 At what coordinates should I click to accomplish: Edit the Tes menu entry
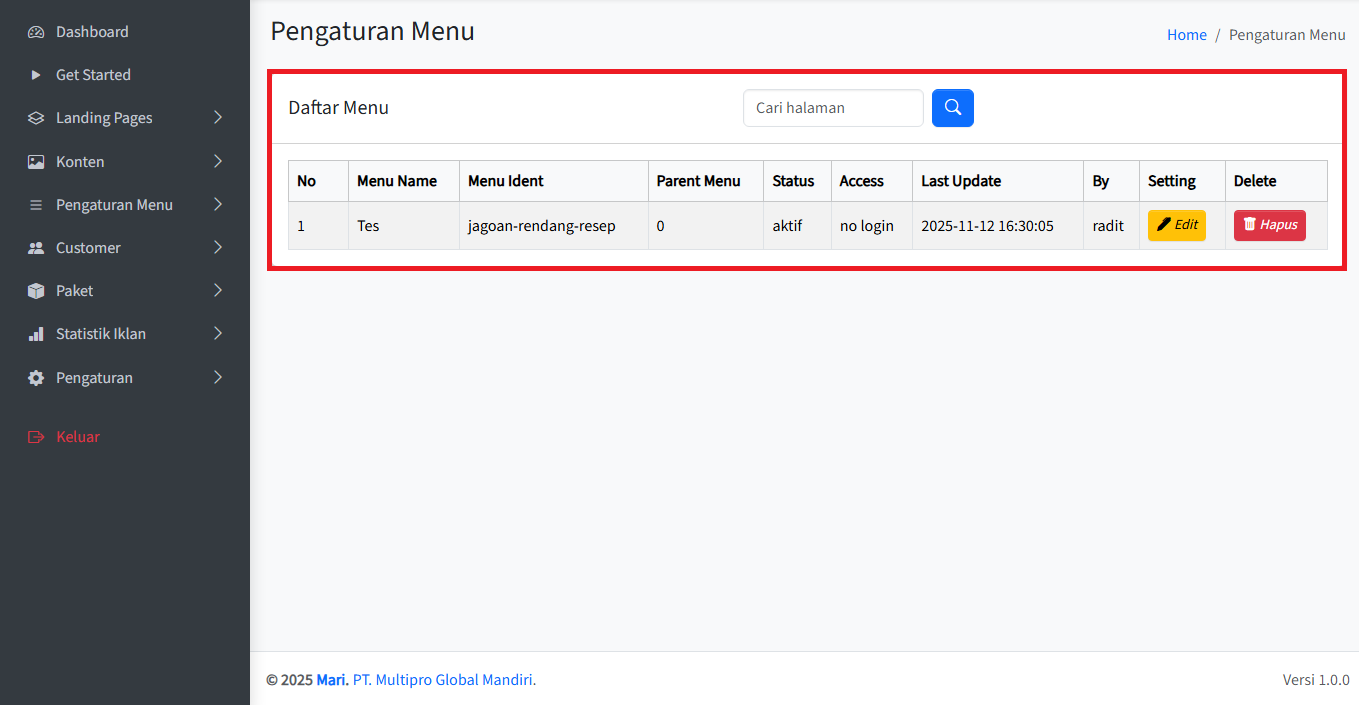[x=1176, y=225]
